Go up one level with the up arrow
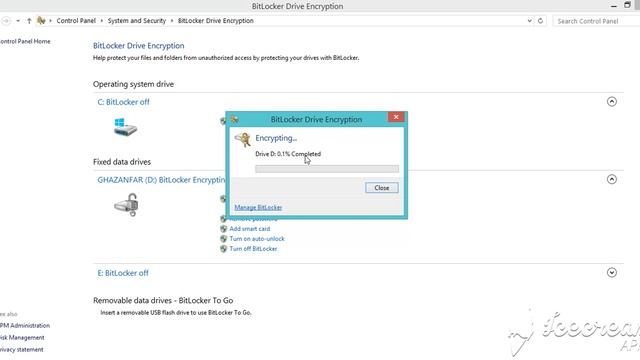This screenshot has width=640, height=360. tap(29, 21)
